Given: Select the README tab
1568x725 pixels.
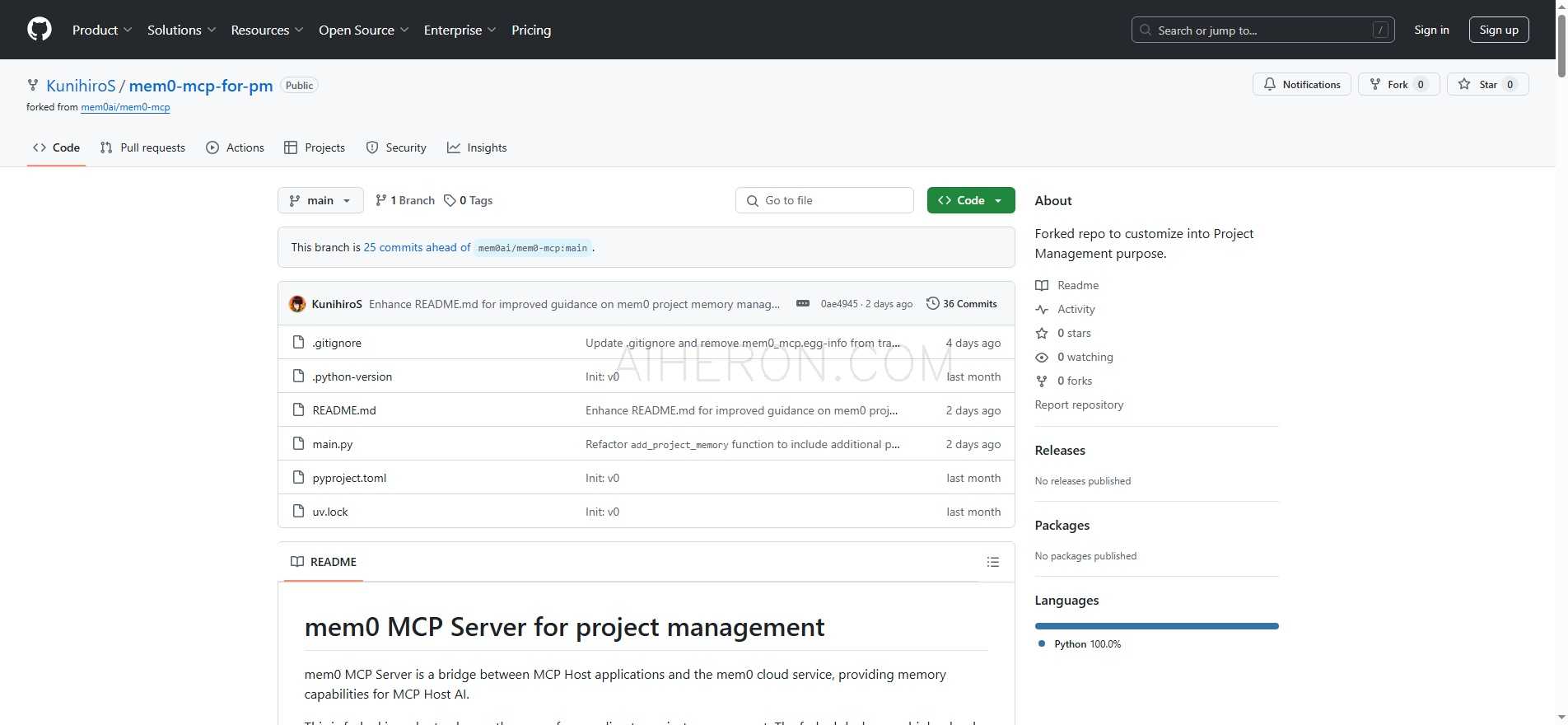Looking at the screenshot, I should pyautogui.click(x=324, y=562).
